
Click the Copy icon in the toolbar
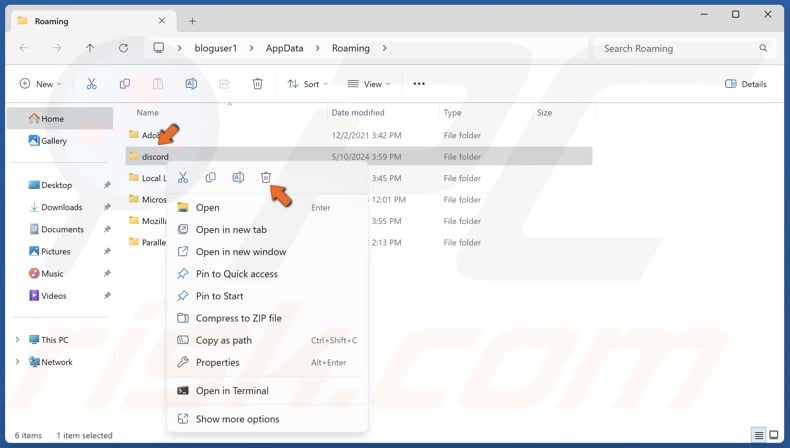pos(124,84)
